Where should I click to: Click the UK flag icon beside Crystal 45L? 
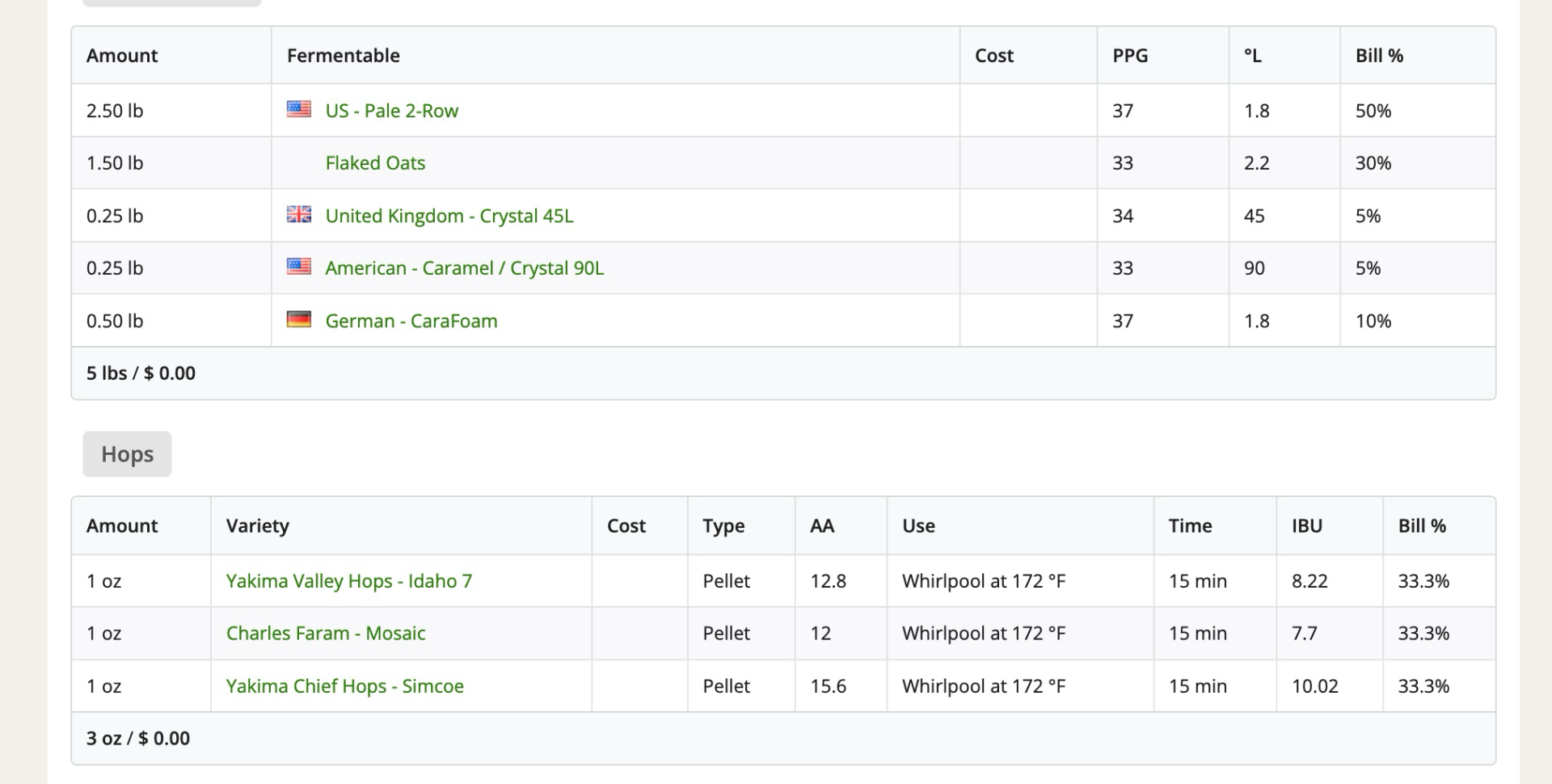tap(298, 214)
